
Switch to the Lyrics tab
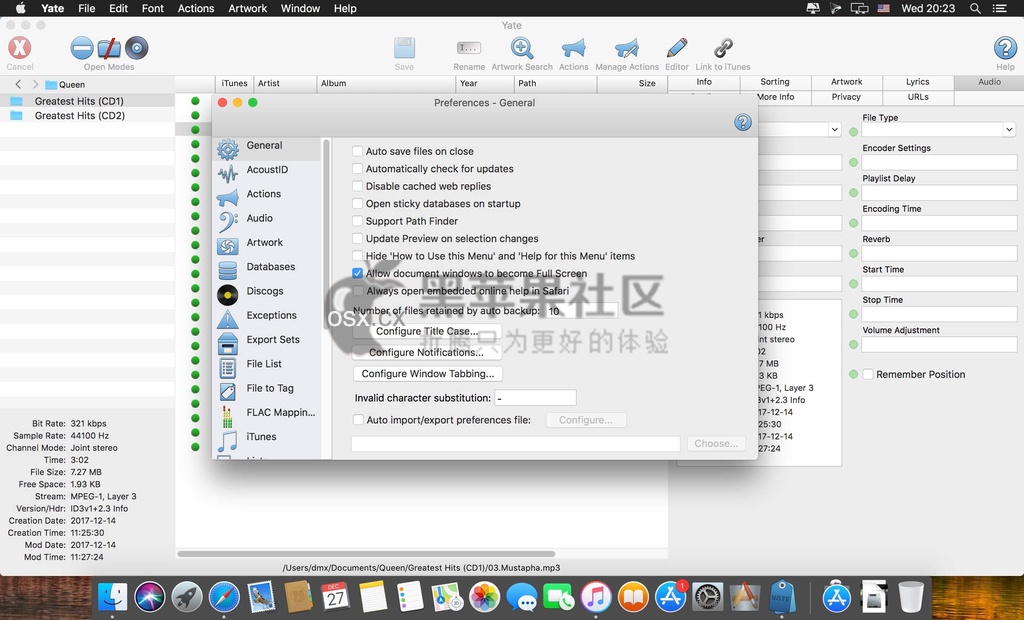[x=918, y=82]
